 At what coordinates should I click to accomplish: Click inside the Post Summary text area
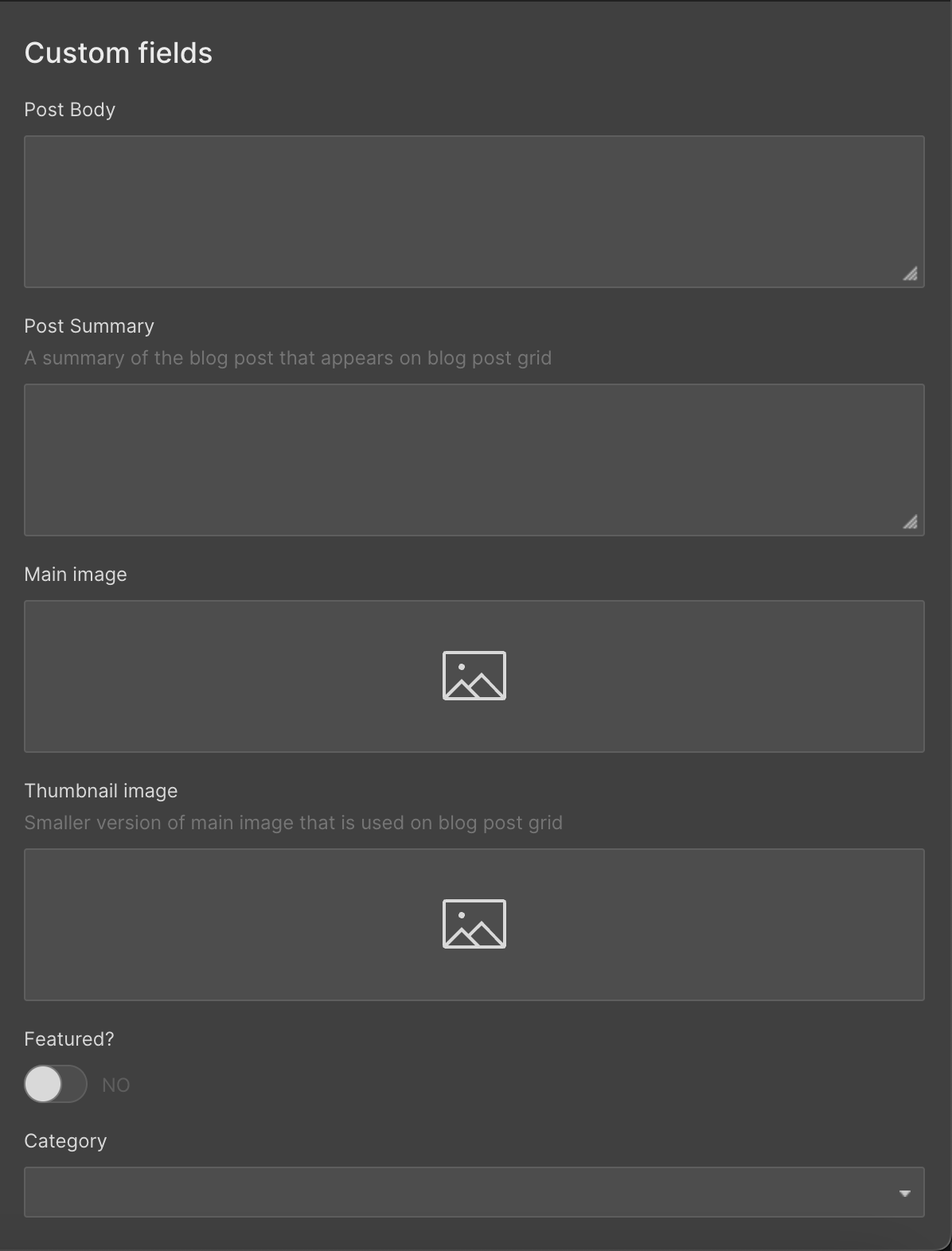[474, 460]
